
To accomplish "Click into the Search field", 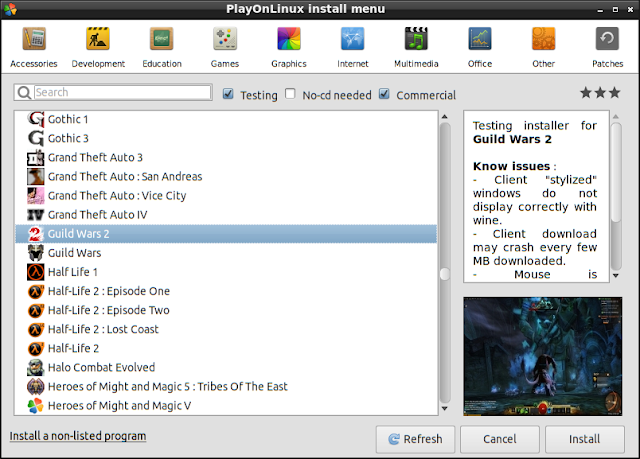I will [x=122, y=92].
